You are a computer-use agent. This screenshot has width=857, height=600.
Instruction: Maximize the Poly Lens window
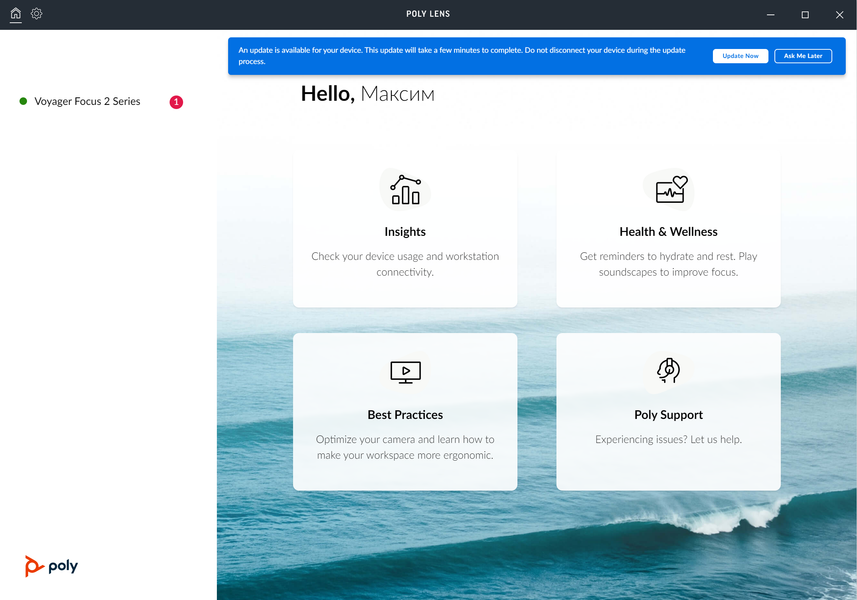[x=805, y=15]
